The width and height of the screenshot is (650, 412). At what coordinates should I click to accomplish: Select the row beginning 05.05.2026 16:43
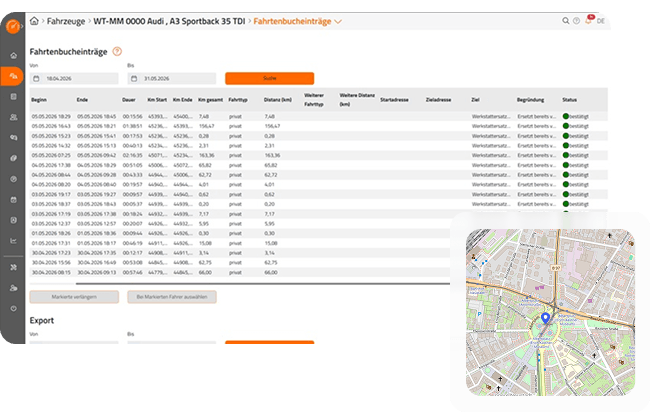[318, 126]
